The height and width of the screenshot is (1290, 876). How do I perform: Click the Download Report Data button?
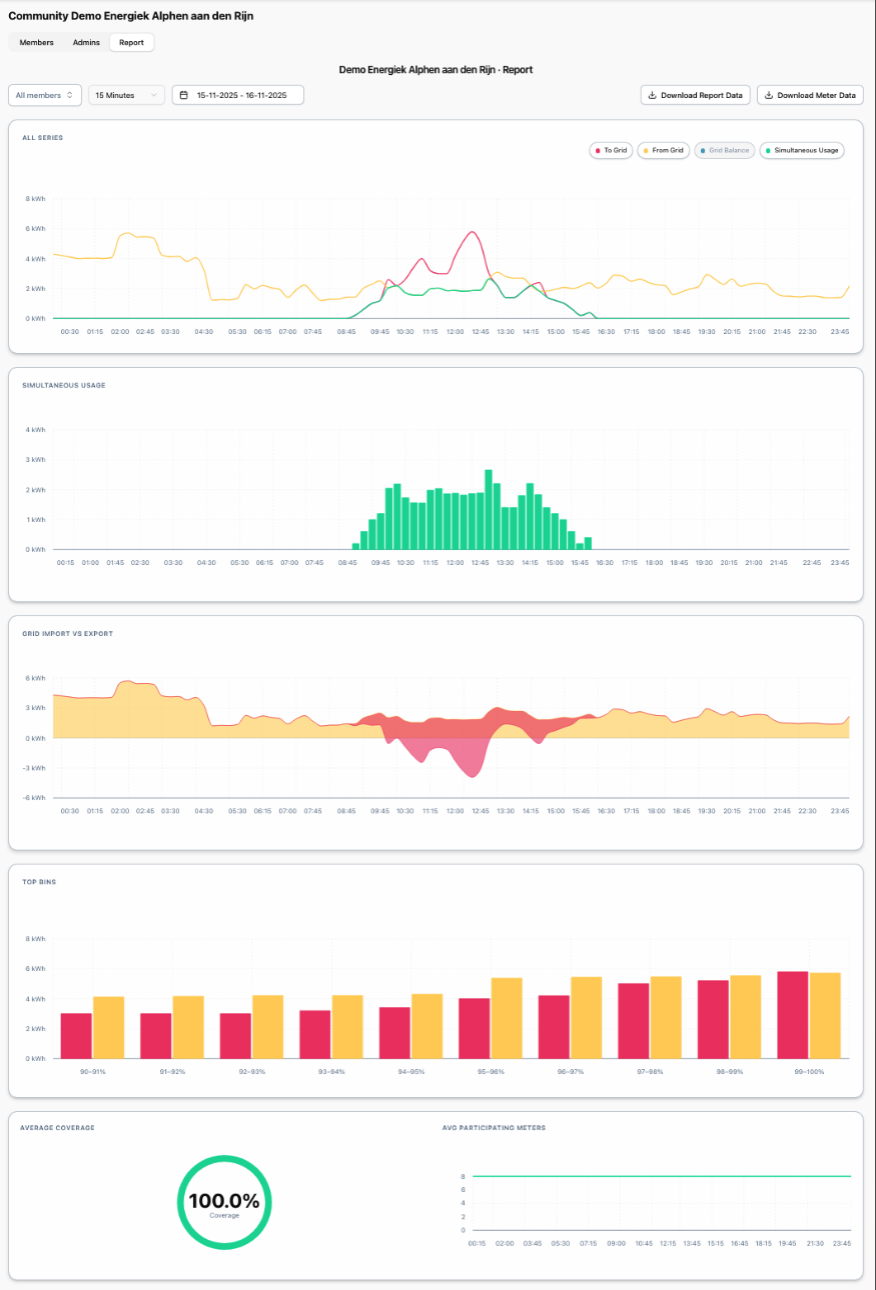[696, 95]
